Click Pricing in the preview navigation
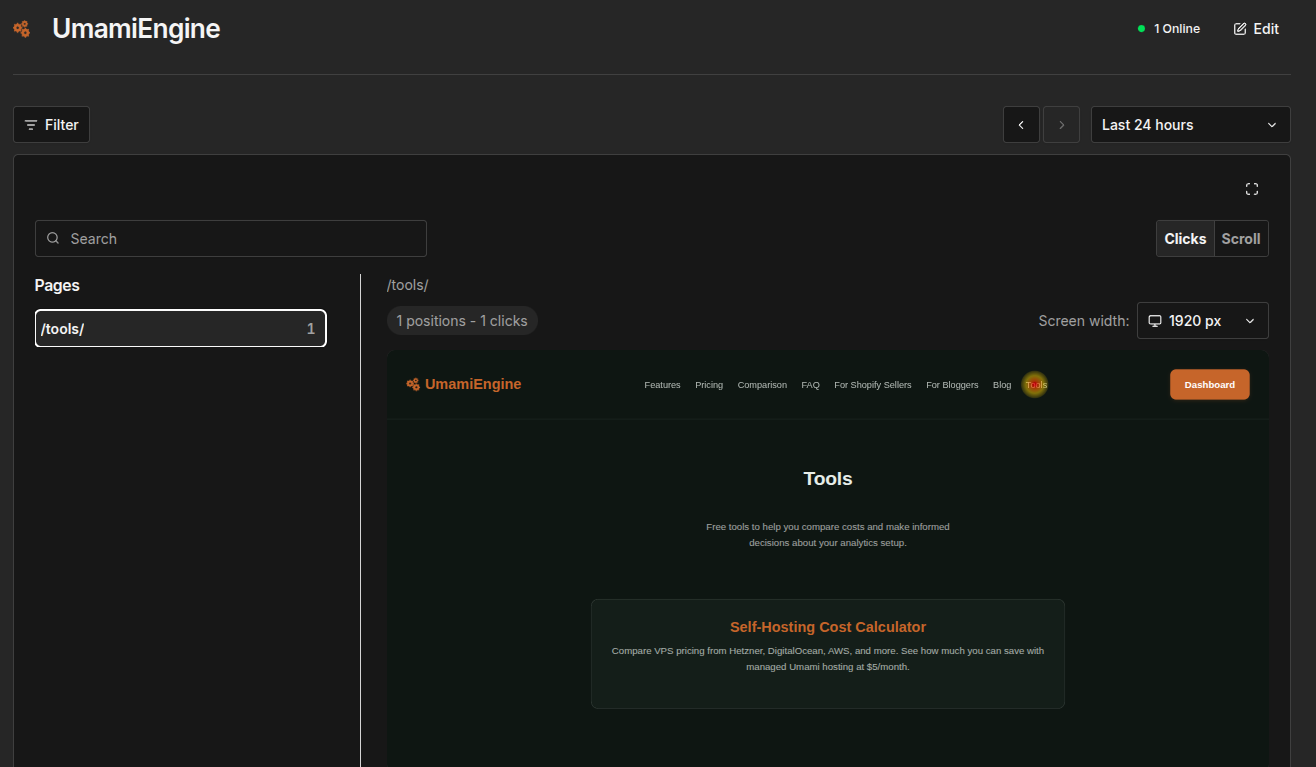The height and width of the screenshot is (767, 1316). 709,385
